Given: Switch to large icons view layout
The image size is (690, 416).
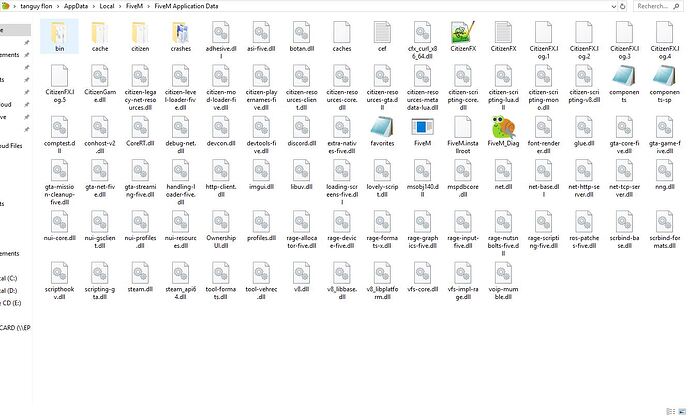Looking at the screenshot, I should 682,411.
